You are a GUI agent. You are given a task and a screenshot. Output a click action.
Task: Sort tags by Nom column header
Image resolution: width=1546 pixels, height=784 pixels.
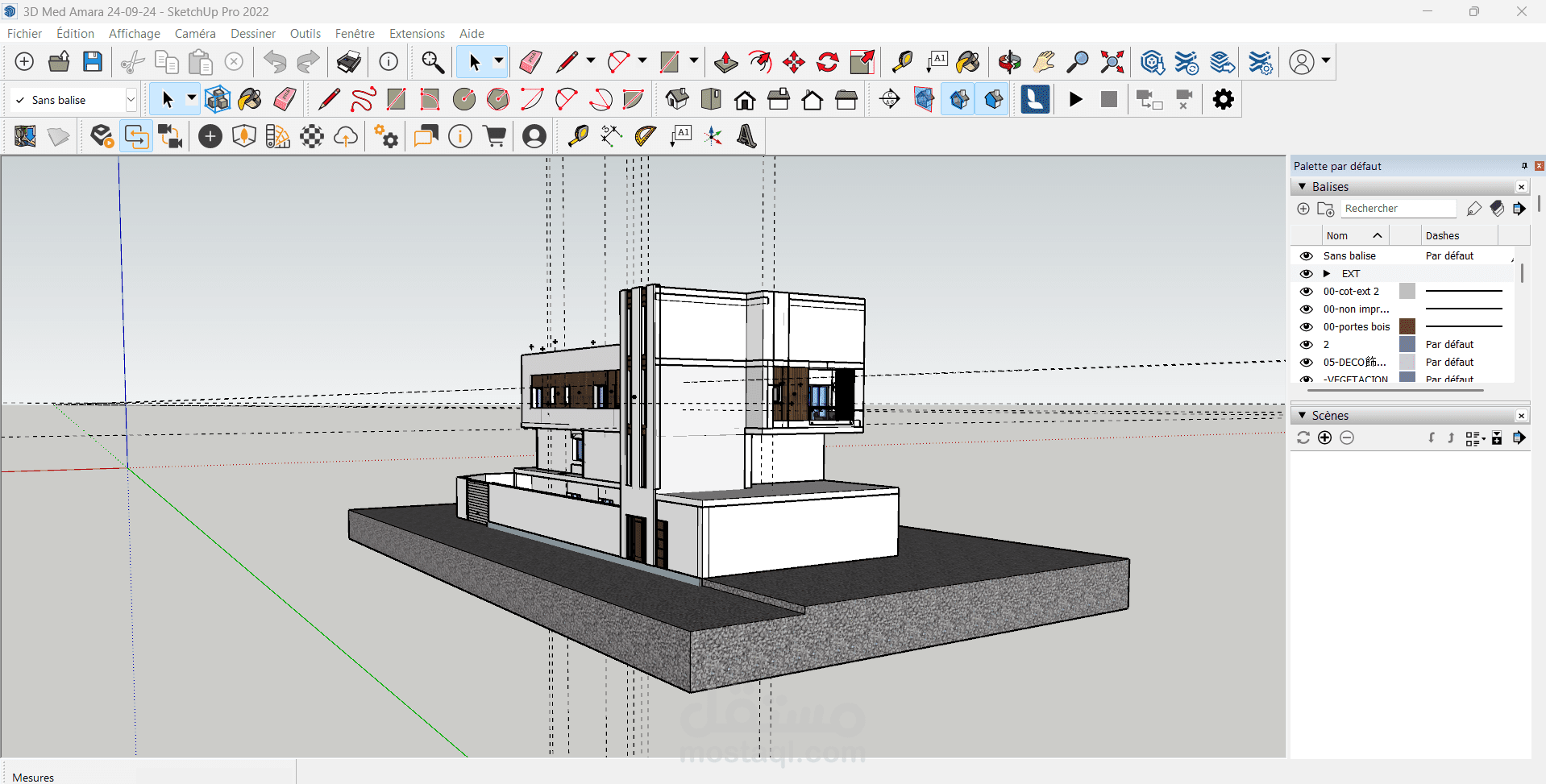point(1338,236)
